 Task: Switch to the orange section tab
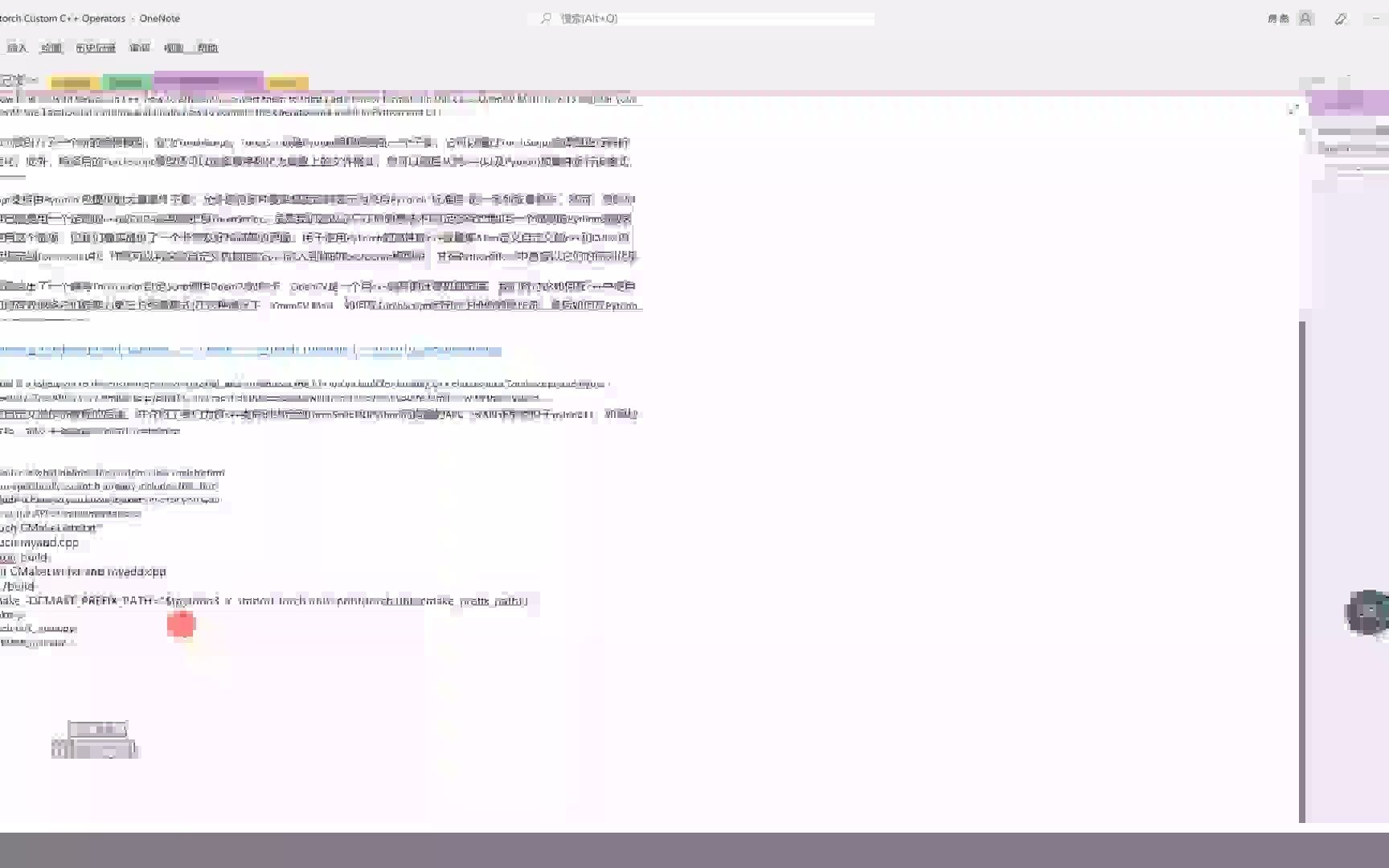coord(286,83)
